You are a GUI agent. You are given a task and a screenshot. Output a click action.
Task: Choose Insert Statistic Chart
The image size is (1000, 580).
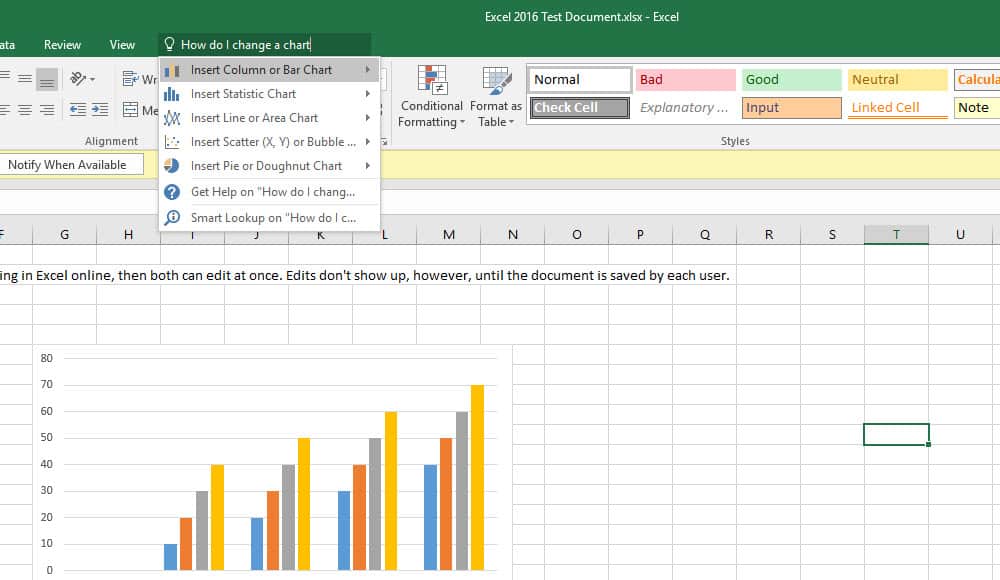[x=269, y=94]
